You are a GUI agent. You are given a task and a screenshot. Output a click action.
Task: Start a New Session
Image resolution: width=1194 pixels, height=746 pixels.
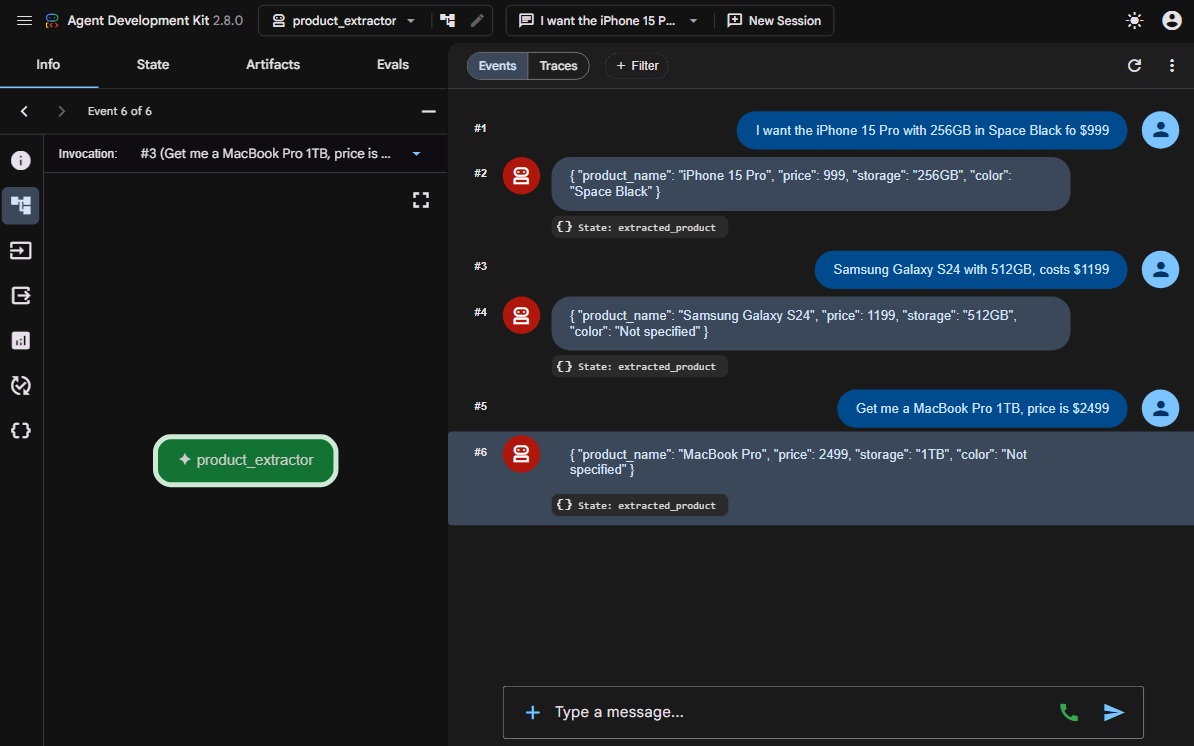pyautogui.click(x=774, y=21)
